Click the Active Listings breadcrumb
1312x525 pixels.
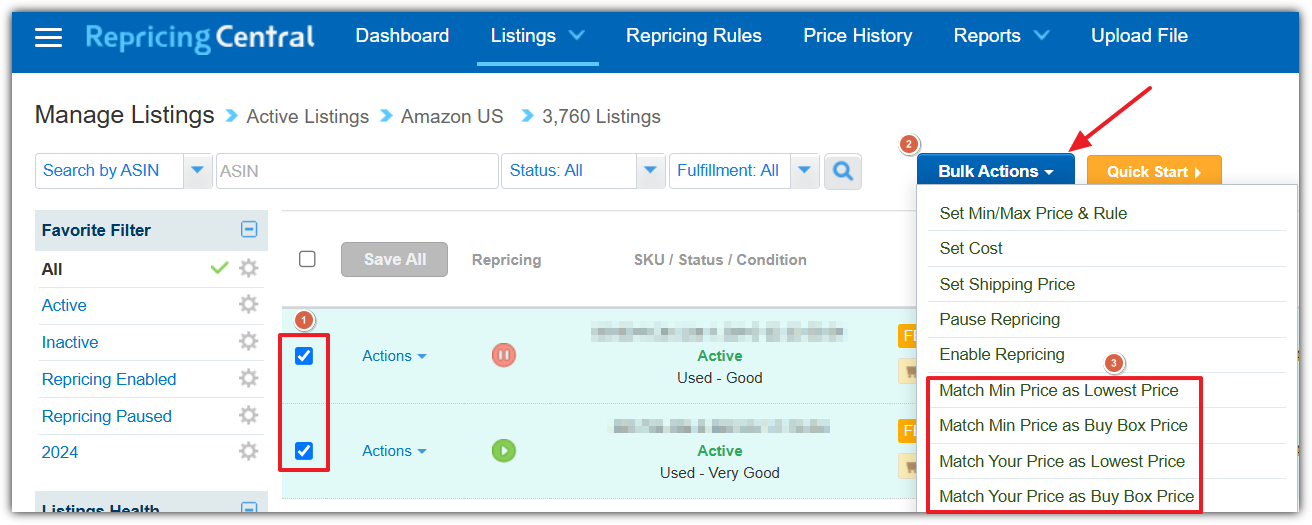coord(308,117)
